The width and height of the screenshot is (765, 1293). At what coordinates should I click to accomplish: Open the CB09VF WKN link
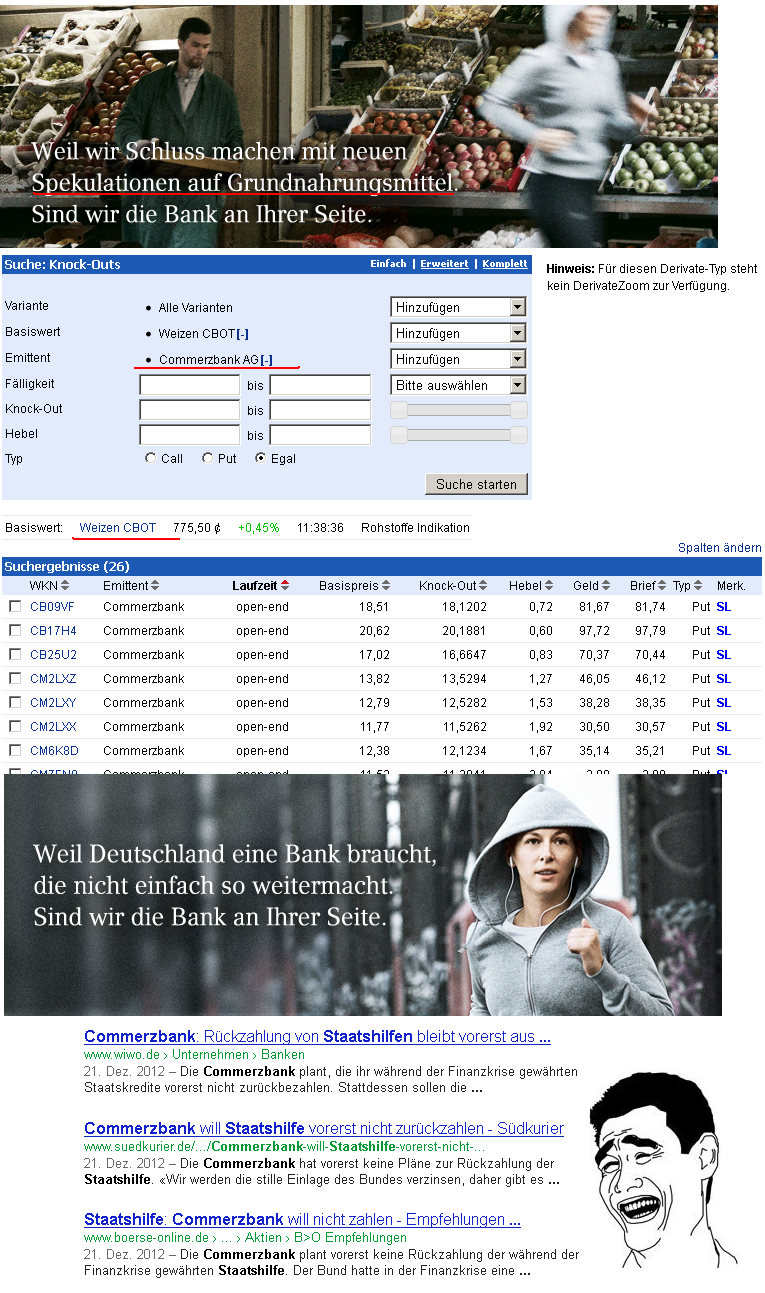[x=53, y=607]
